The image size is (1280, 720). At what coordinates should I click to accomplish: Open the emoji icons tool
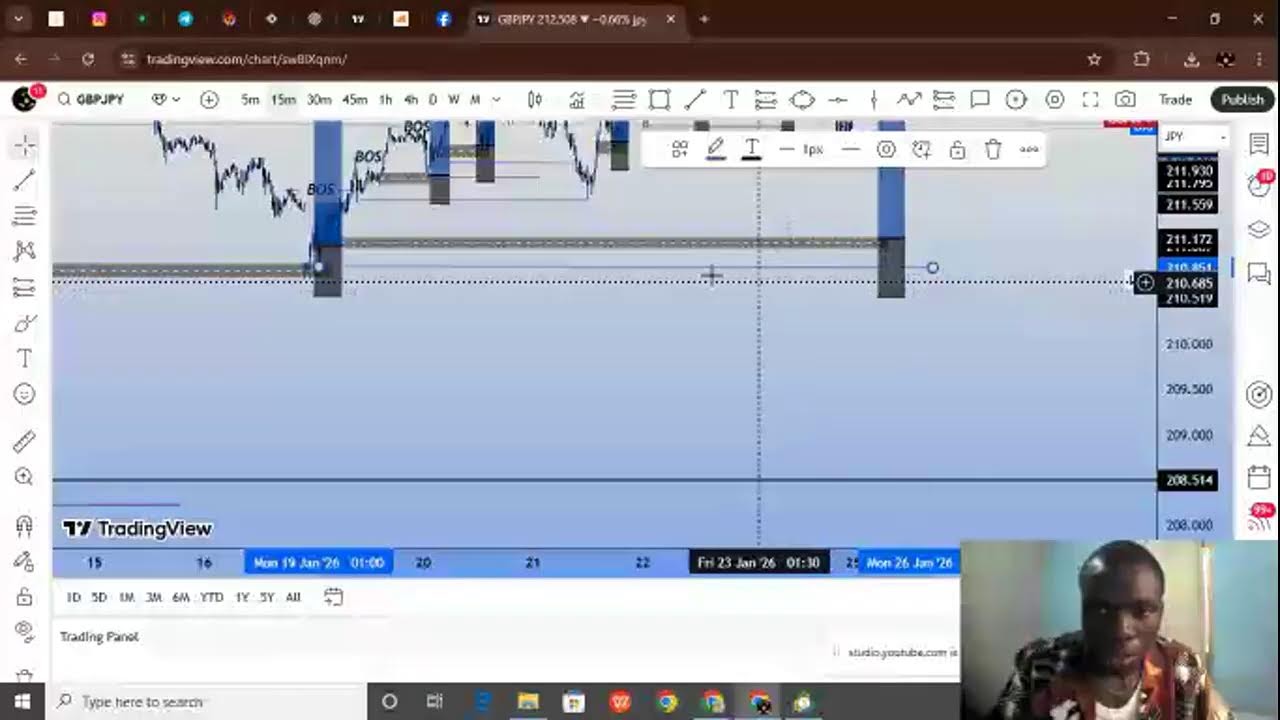pos(25,395)
